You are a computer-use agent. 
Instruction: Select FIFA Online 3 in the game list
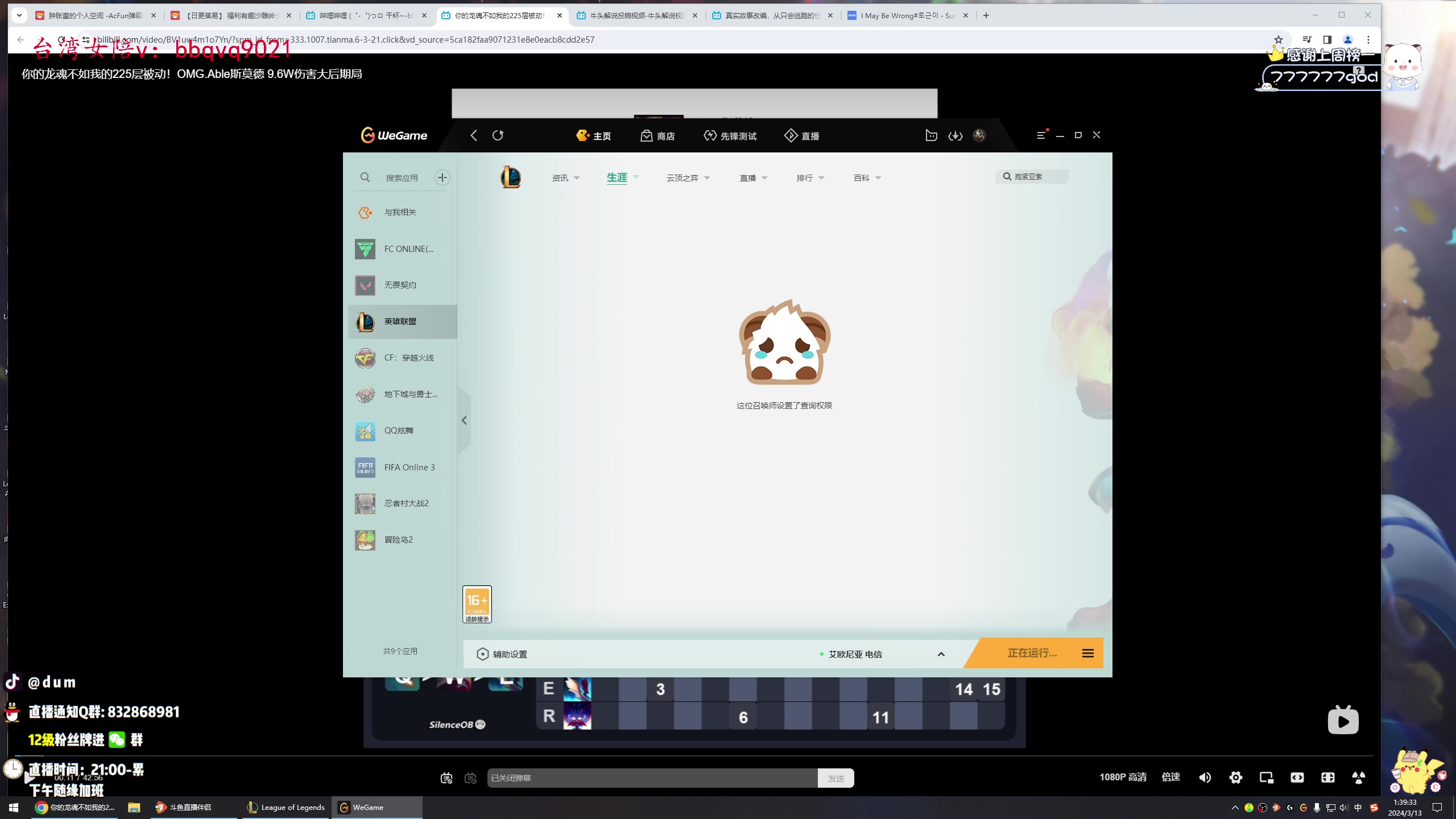pyautogui.click(x=403, y=467)
